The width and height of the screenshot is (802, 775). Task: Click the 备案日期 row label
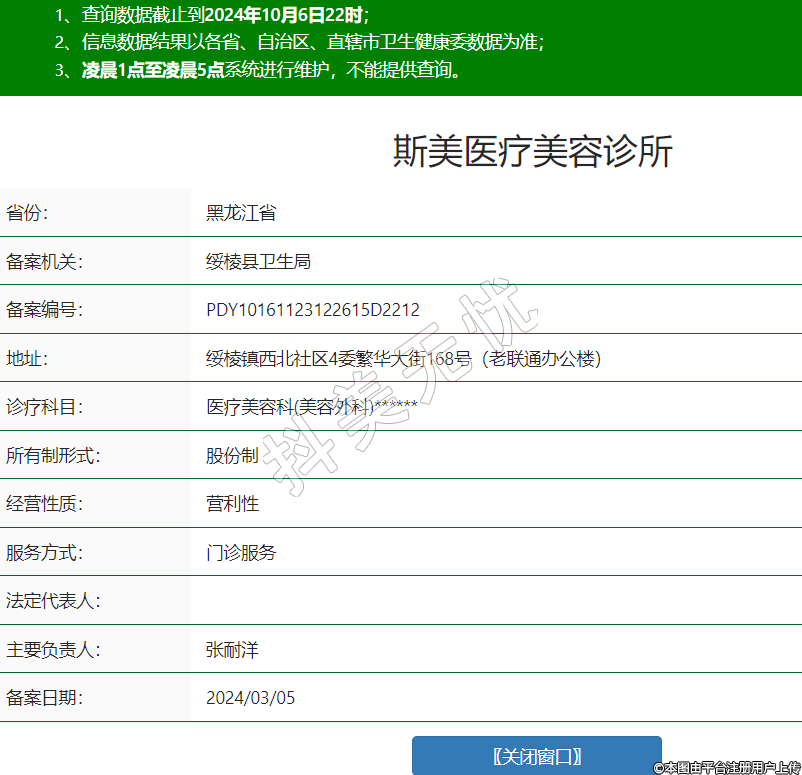(43, 698)
